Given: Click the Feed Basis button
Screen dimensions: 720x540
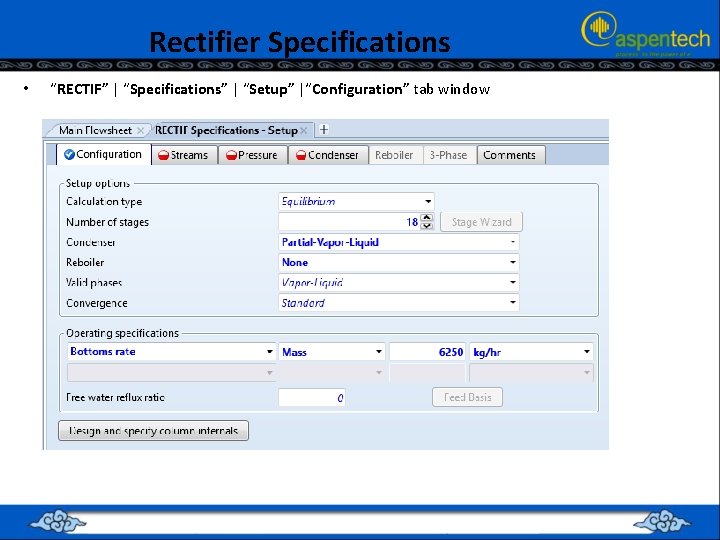Looking at the screenshot, I should click(467, 397).
